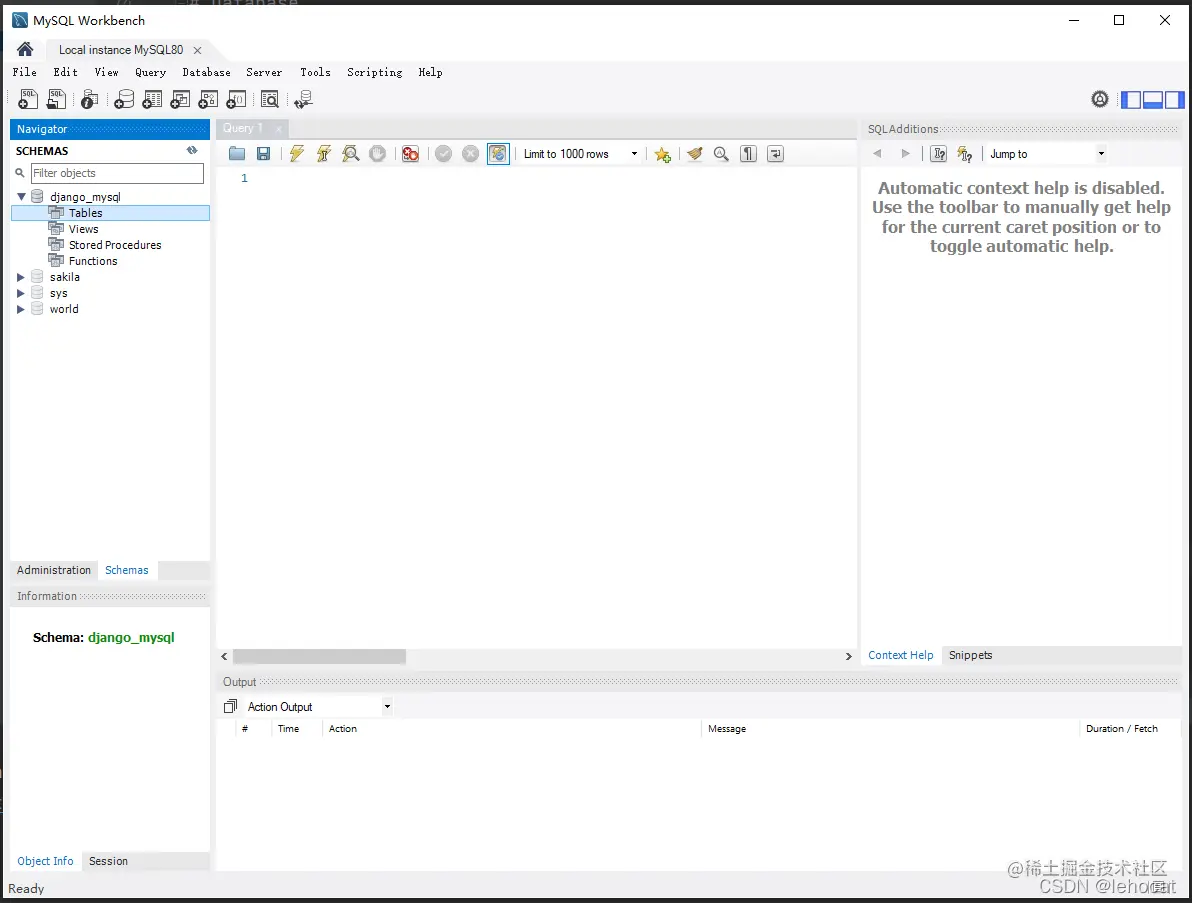Stop query execution icon
Screen dimensions: 1192x903
(x=377, y=154)
